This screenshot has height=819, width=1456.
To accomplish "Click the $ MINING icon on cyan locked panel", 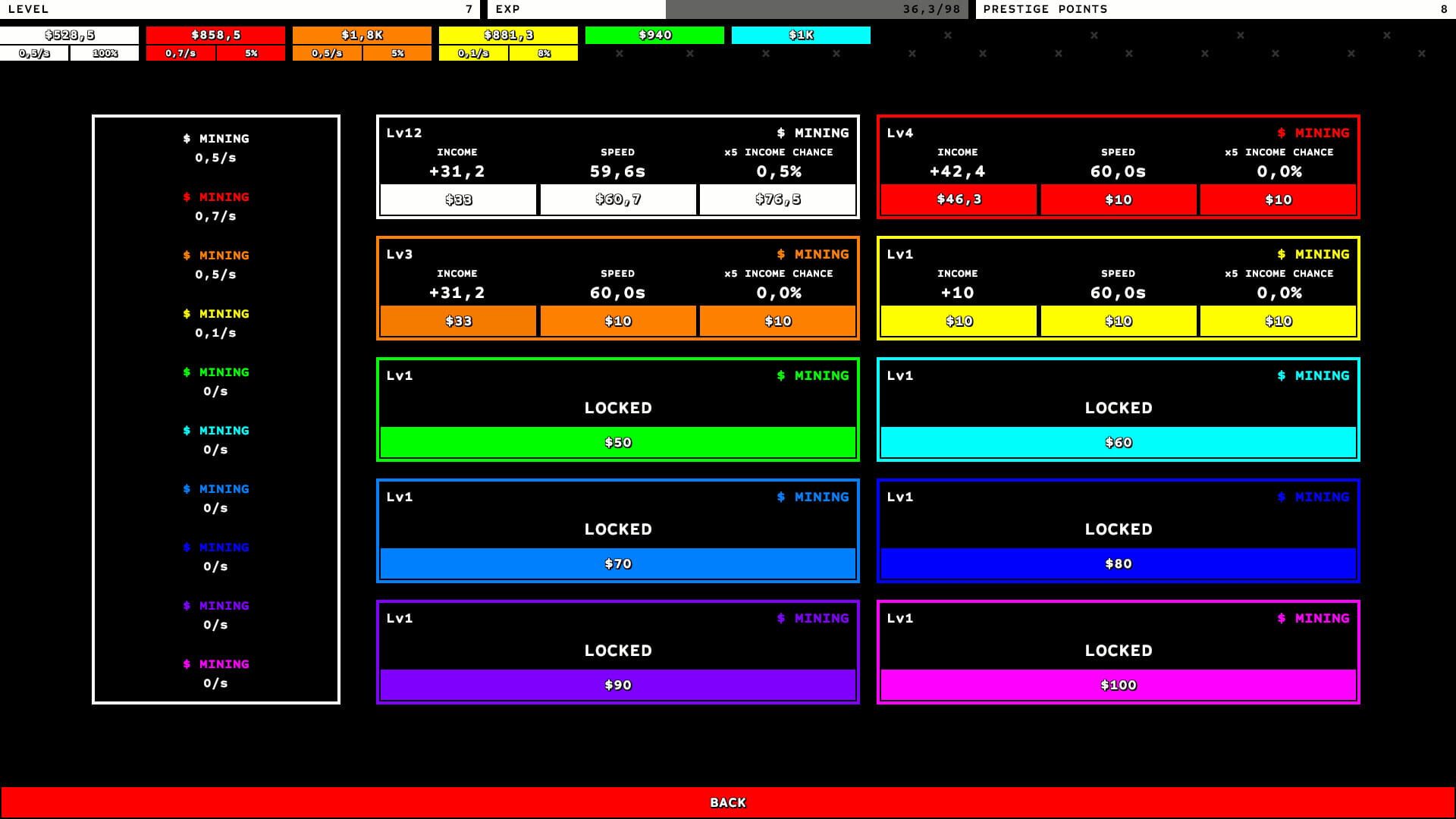I will coord(1313,375).
